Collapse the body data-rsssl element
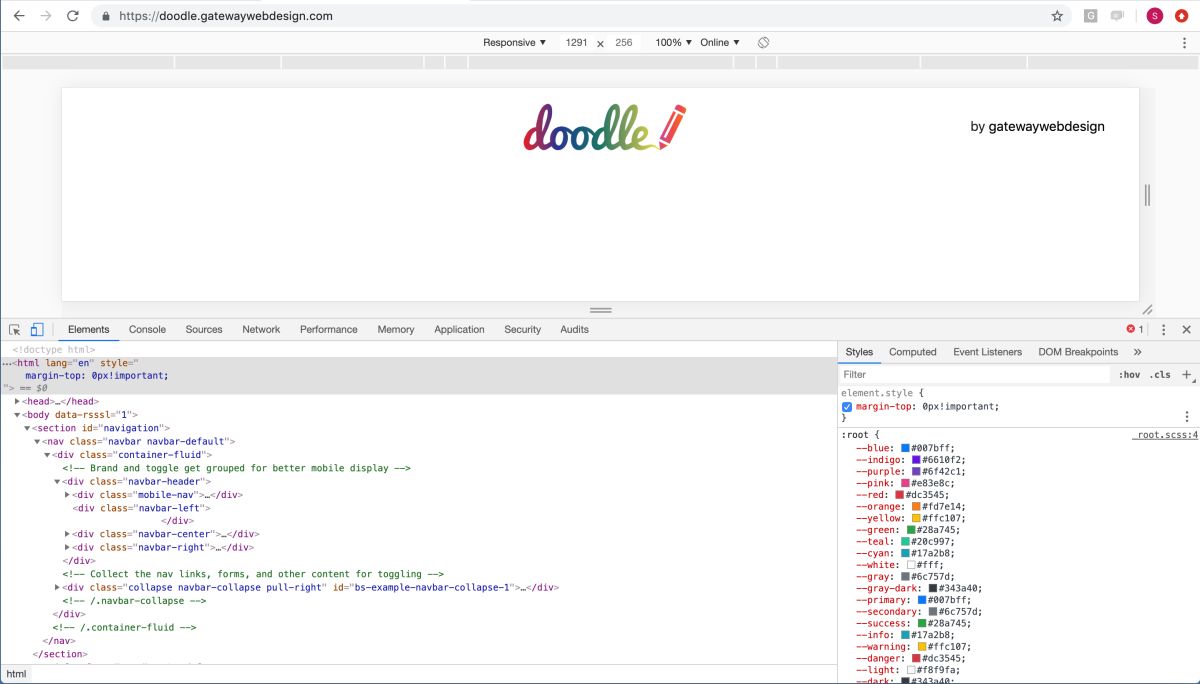 pos(18,415)
